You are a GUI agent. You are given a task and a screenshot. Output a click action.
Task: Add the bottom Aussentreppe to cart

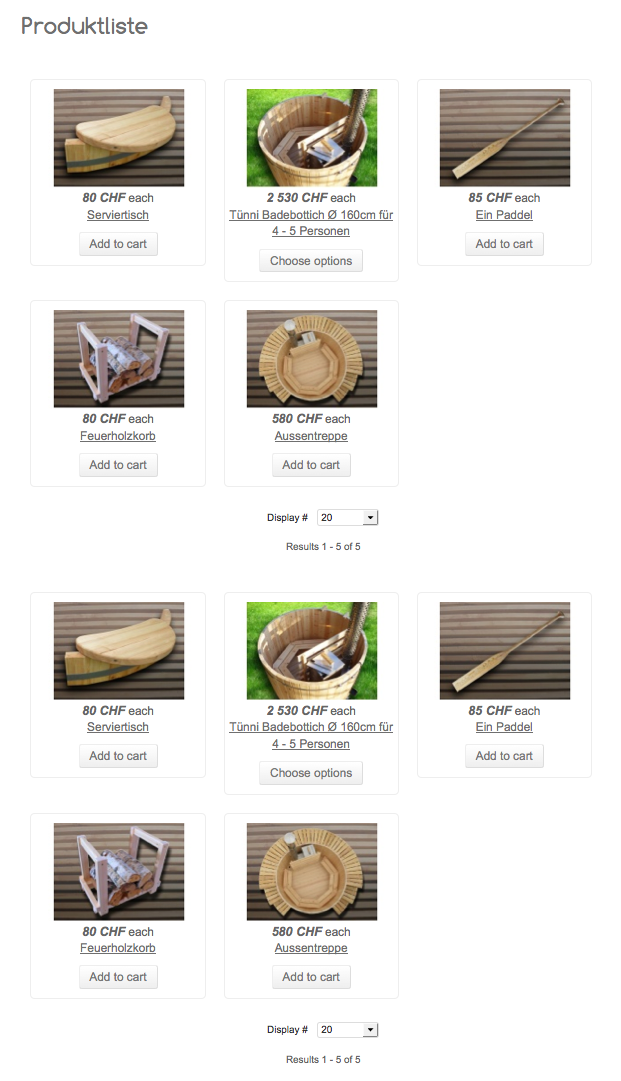point(311,977)
